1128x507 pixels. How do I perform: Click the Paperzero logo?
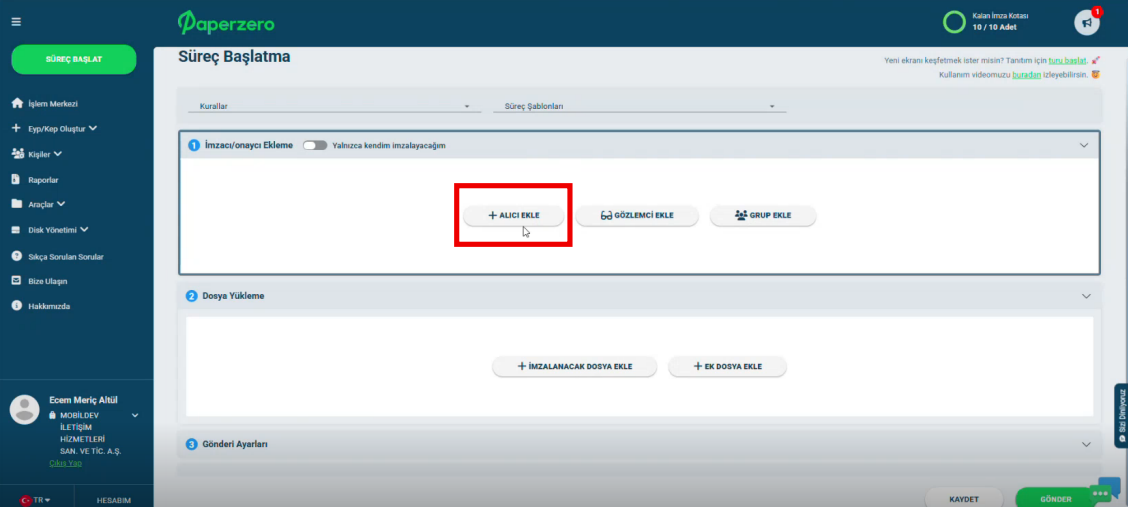pyautogui.click(x=226, y=22)
